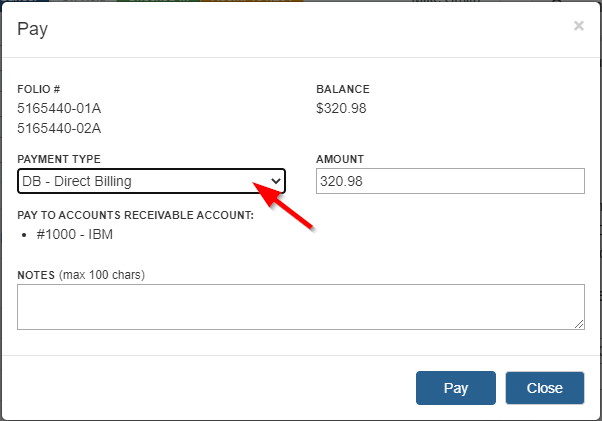Click inside the Notes text area
The width and height of the screenshot is (602, 421).
pos(300,306)
